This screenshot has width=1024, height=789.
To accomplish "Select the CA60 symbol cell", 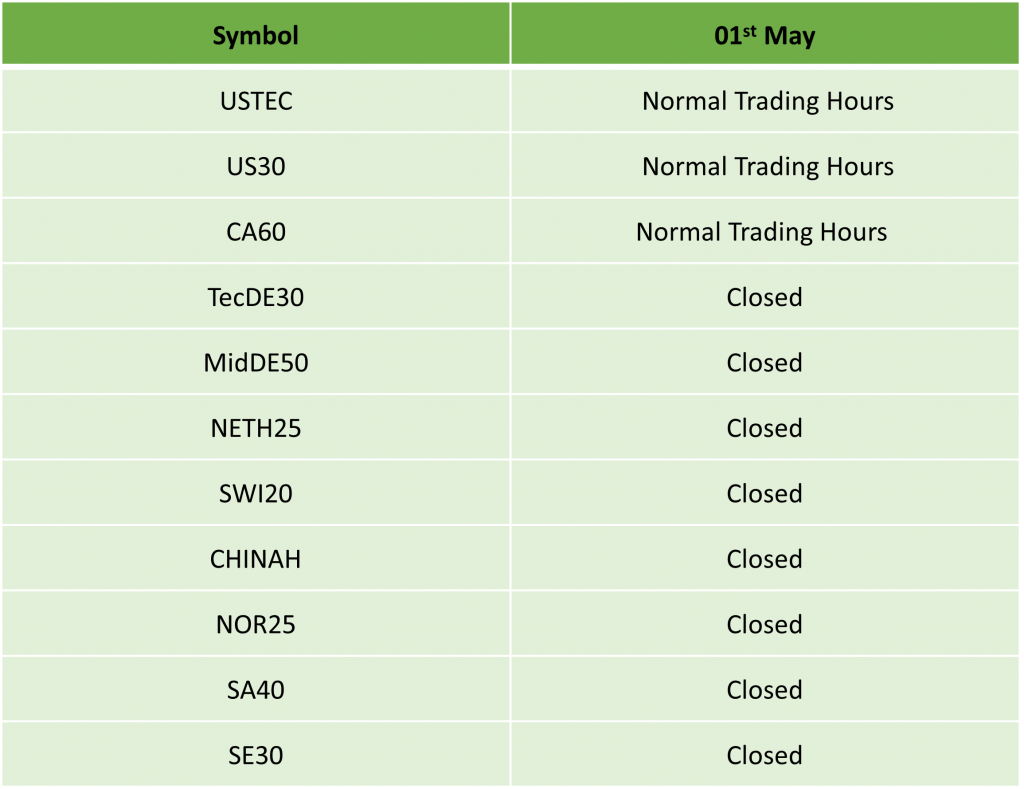I will point(256,232).
